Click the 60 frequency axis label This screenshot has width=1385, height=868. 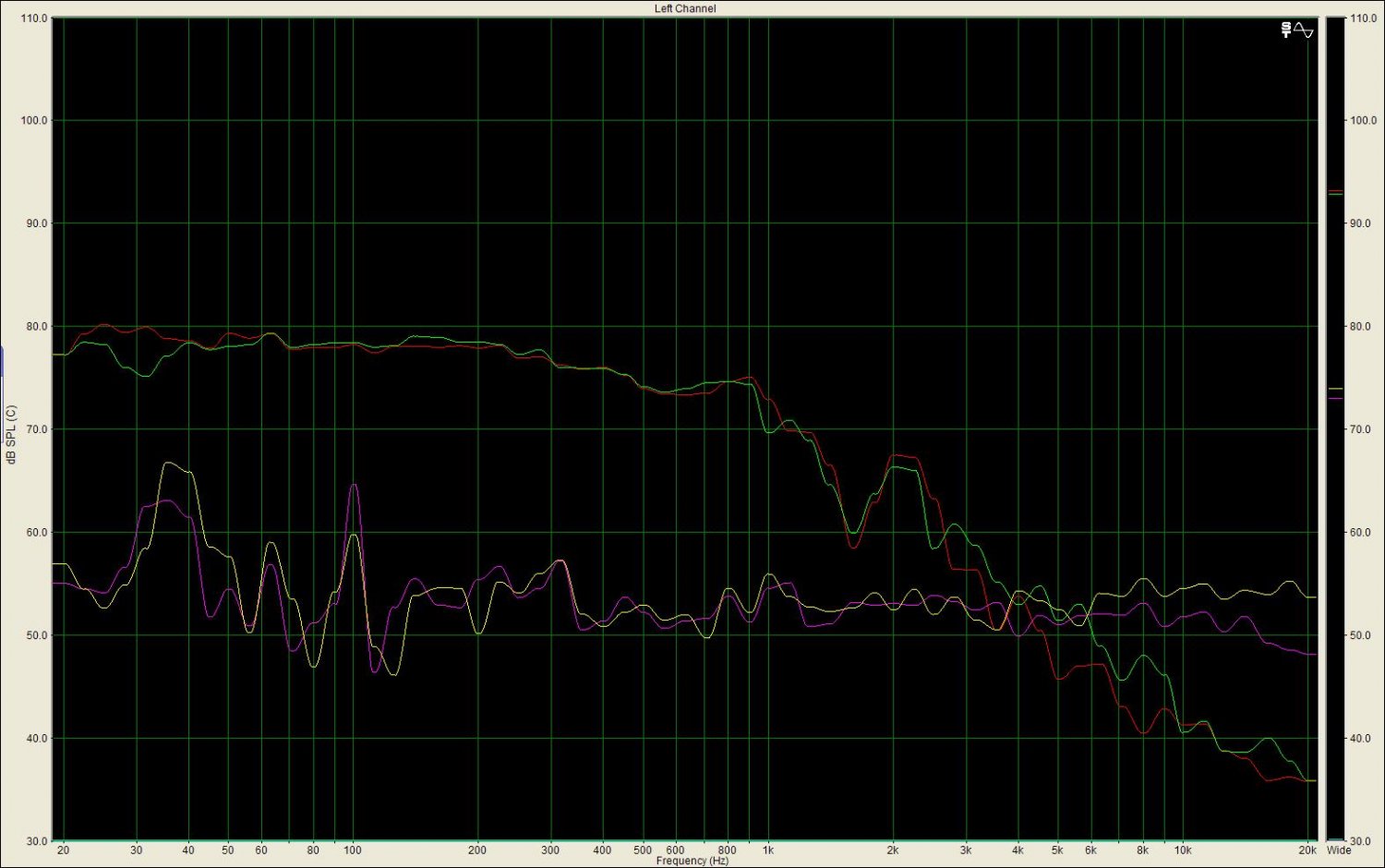click(x=261, y=850)
